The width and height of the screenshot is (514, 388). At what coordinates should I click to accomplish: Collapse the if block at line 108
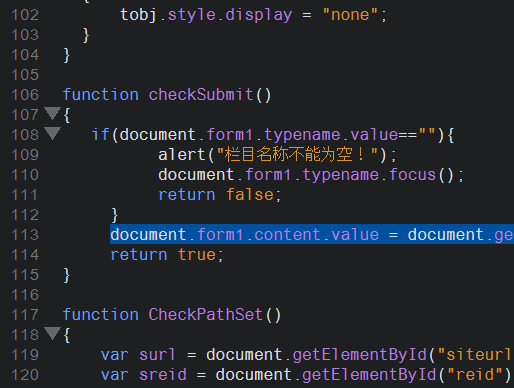pos(52,134)
